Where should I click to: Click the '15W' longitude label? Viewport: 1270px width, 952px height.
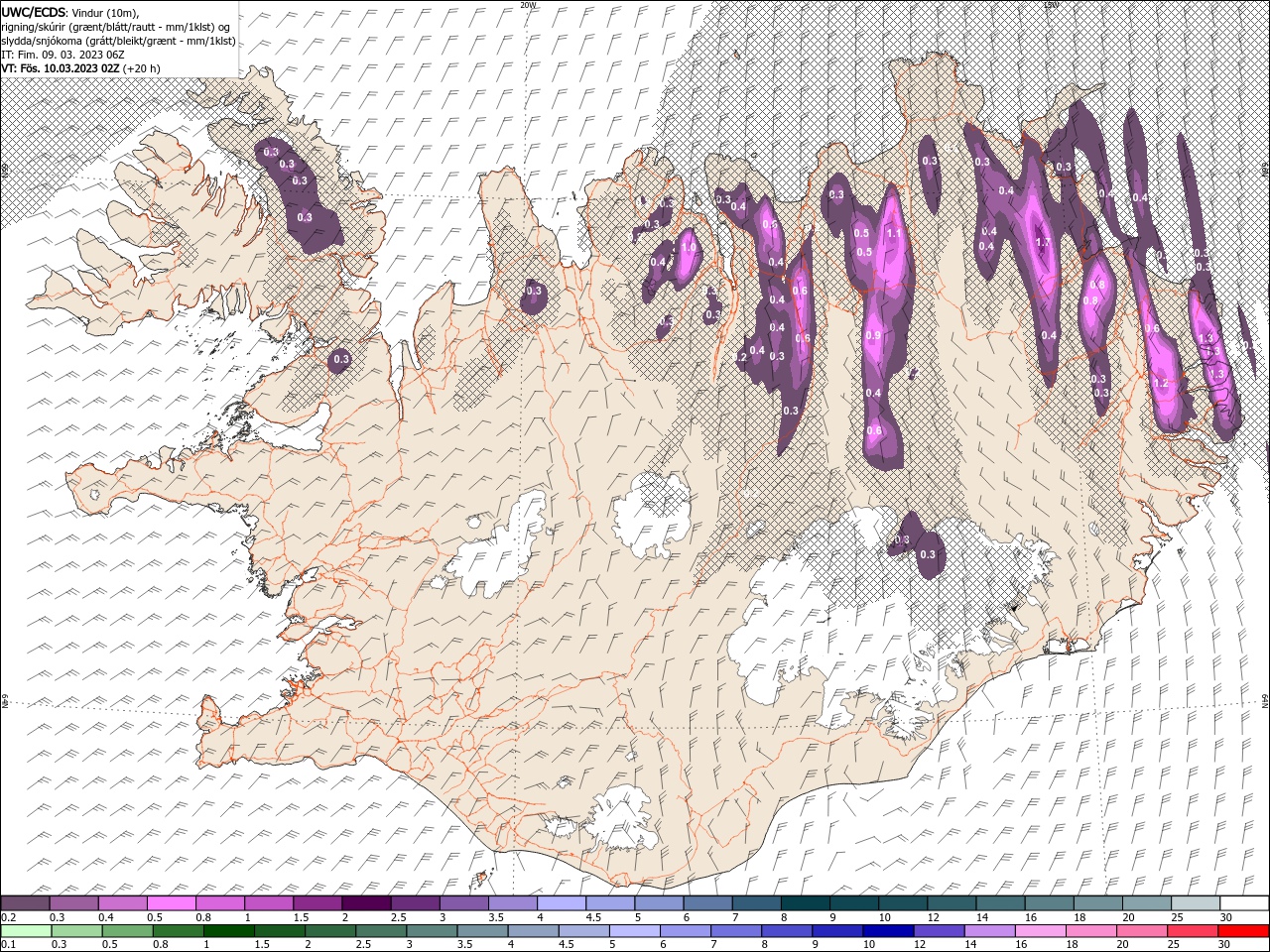pyautogui.click(x=1050, y=5)
